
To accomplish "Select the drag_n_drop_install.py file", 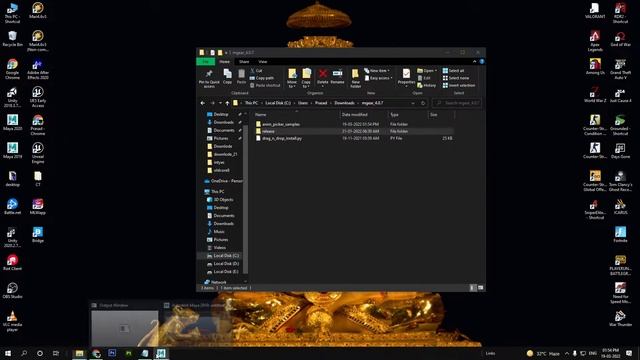I will tap(282, 139).
